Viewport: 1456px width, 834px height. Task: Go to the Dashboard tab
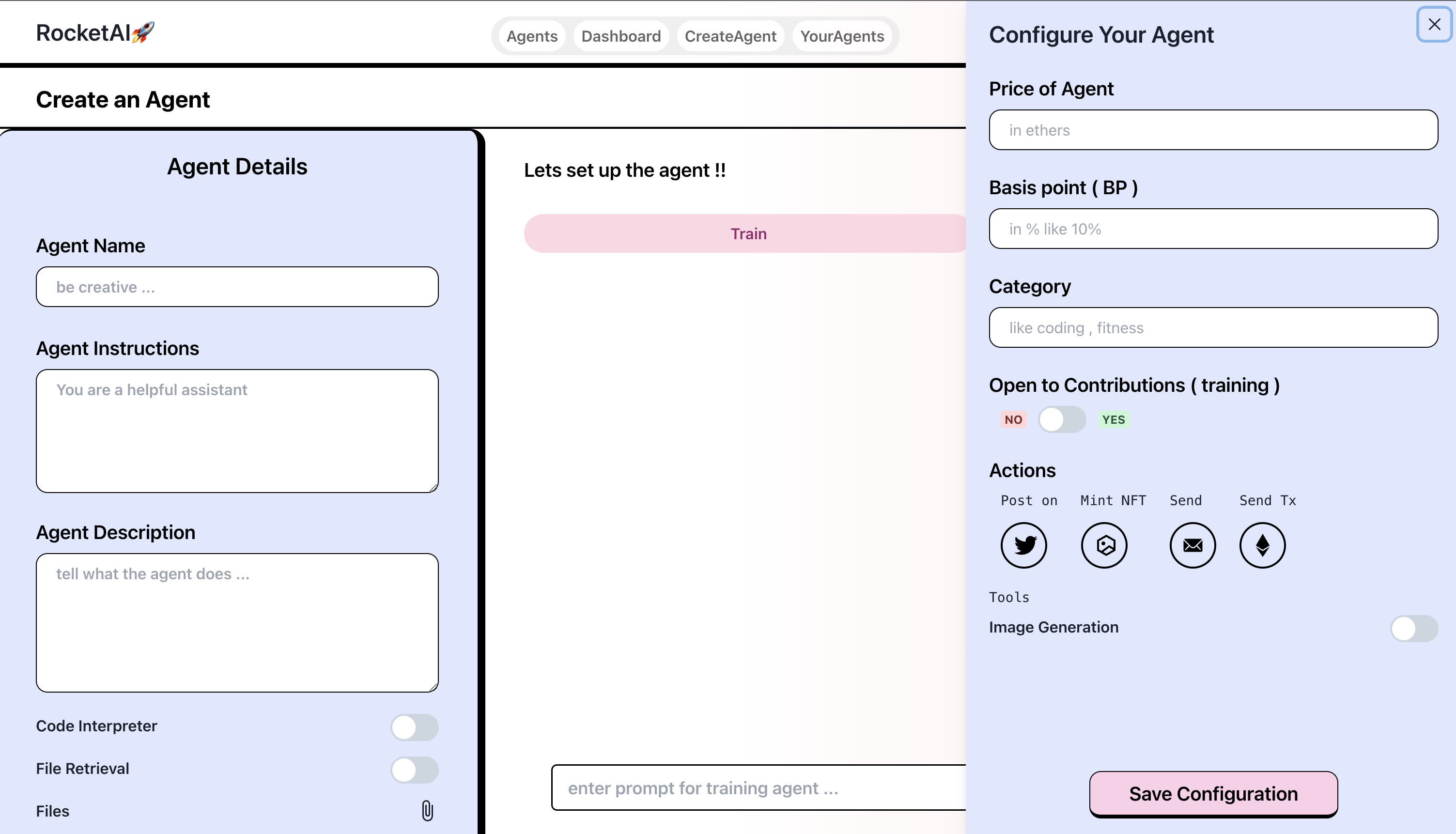pyautogui.click(x=621, y=36)
